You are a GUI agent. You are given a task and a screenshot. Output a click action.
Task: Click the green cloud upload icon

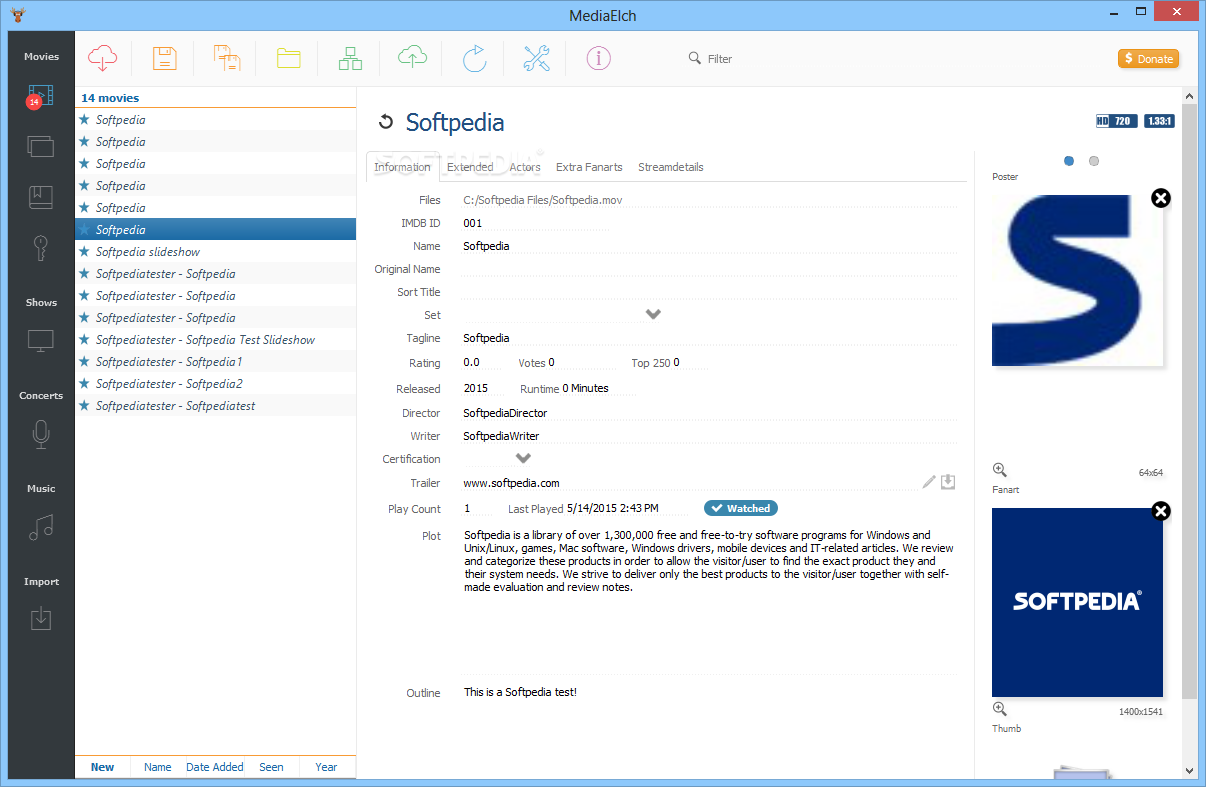click(412, 58)
